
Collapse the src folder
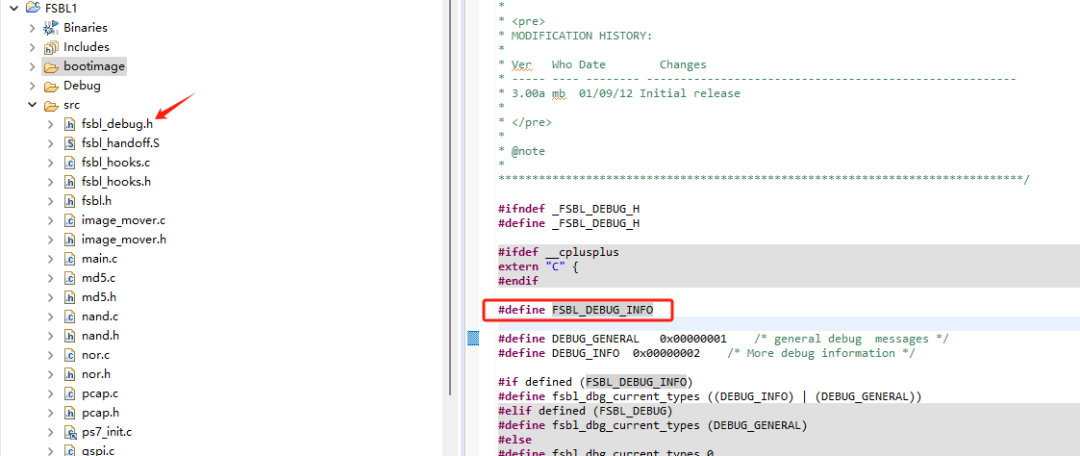pyautogui.click(x=32, y=105)
